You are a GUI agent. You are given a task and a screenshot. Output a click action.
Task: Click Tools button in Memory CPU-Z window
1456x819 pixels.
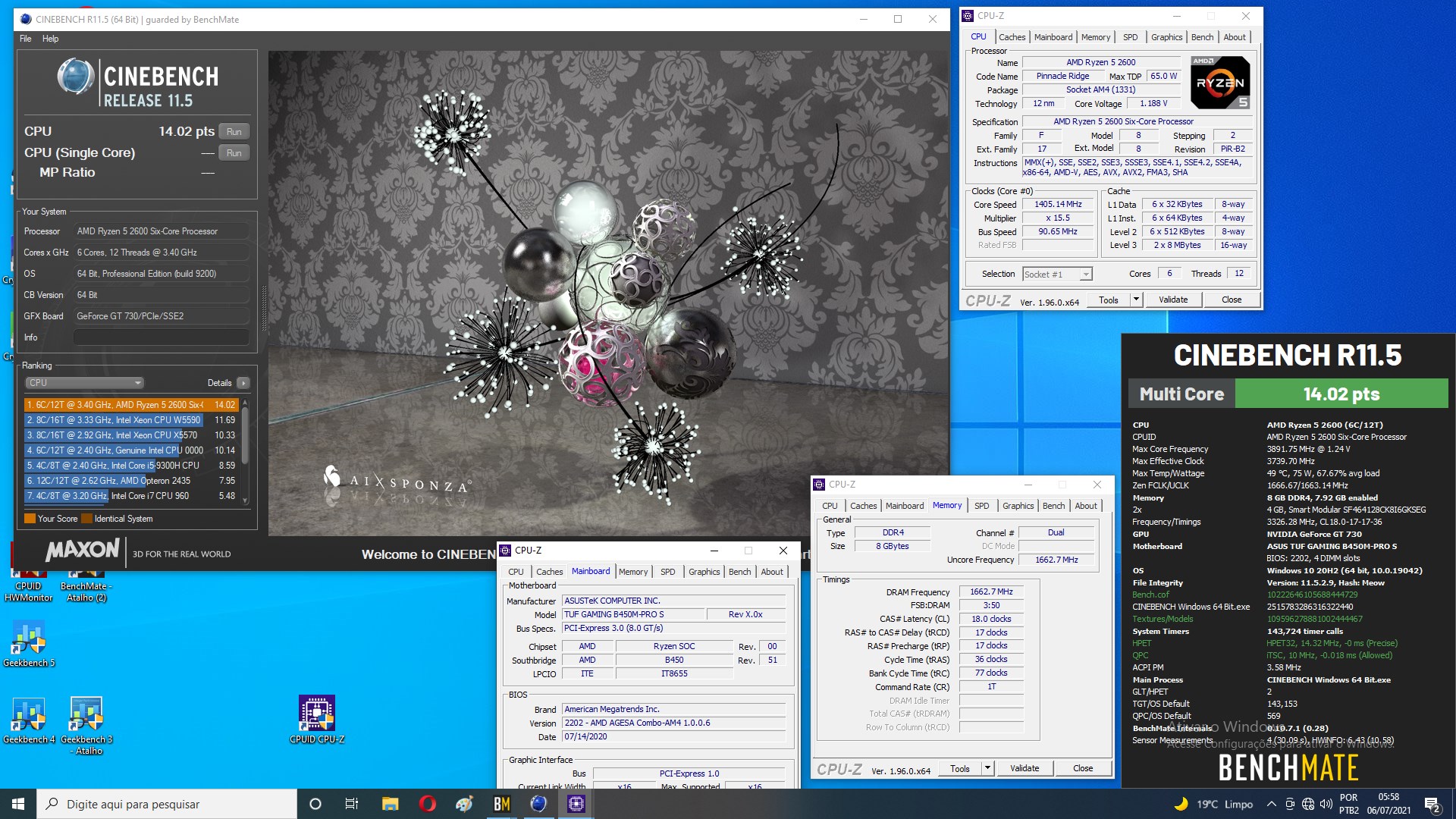960,768
